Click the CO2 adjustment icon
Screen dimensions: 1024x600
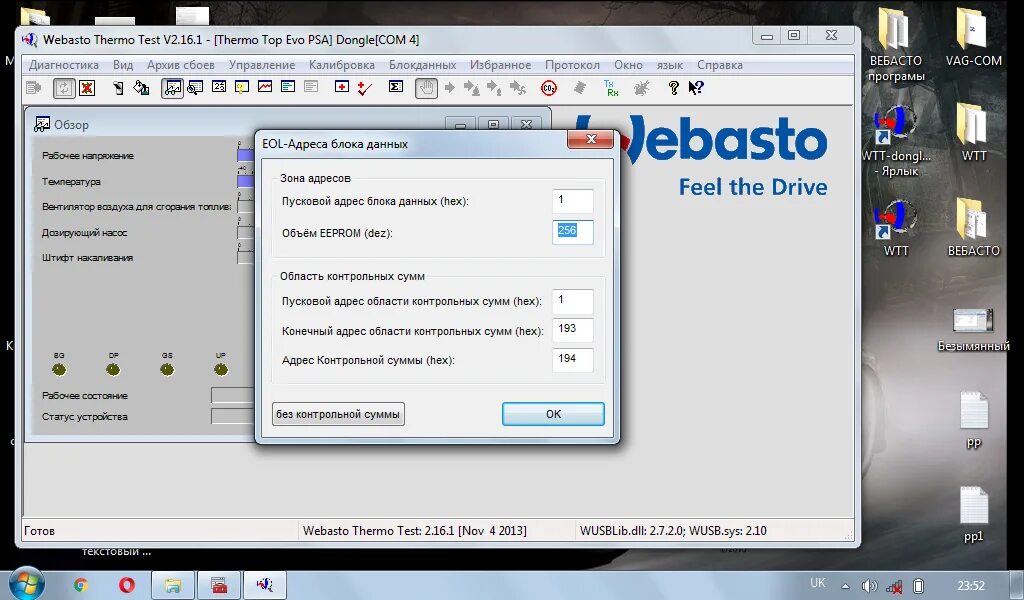pos(549,87)
